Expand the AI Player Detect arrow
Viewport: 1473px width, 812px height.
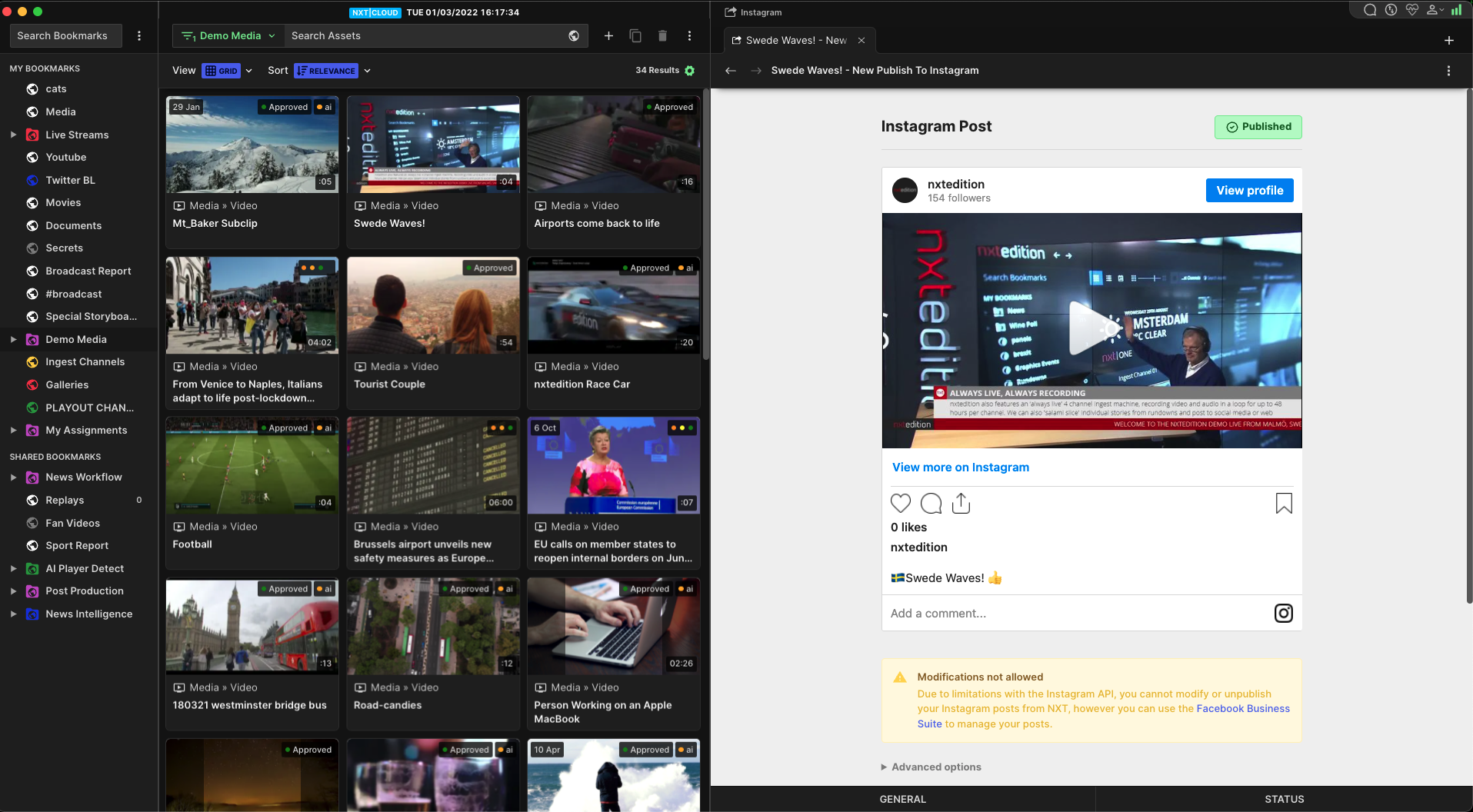point(13,568)
